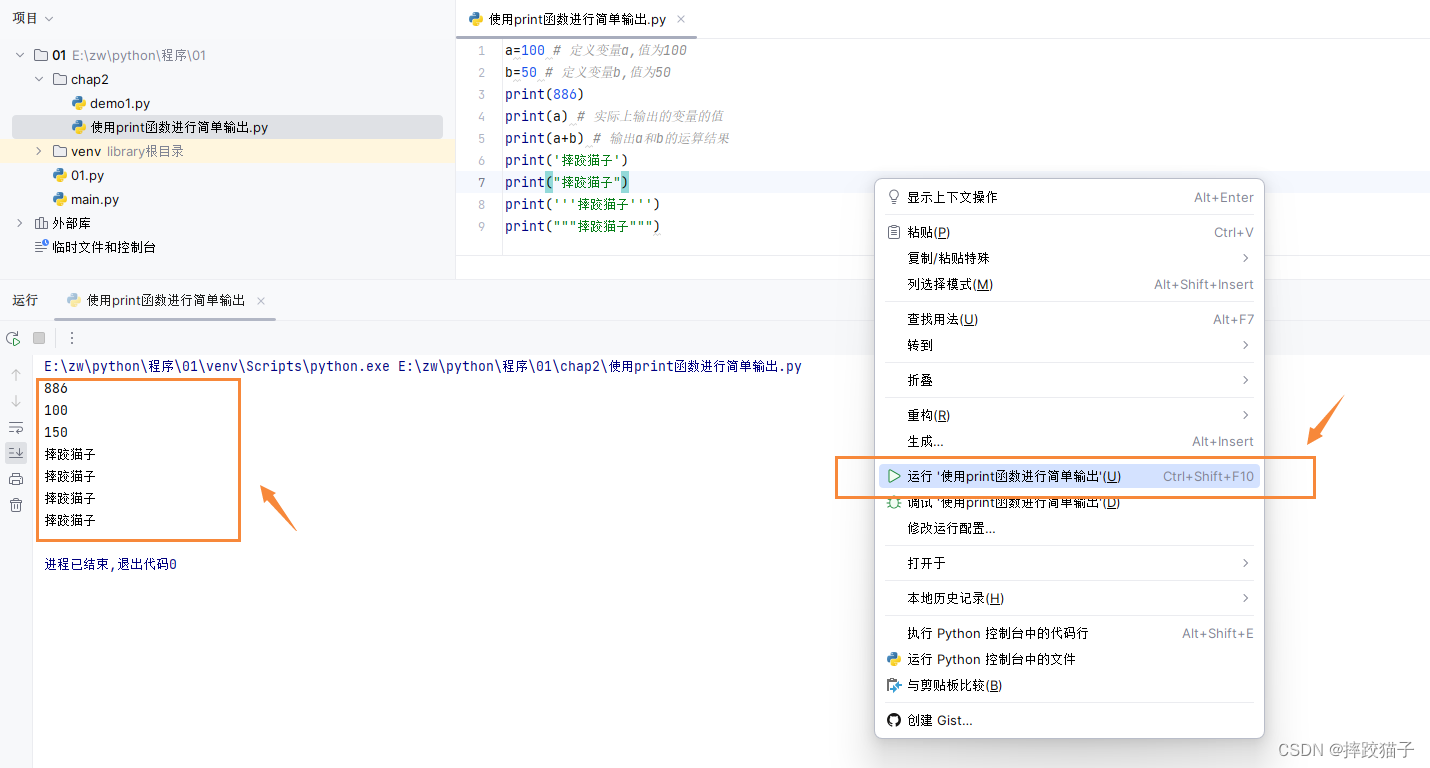Clear console with the trash can icon
Viewport: 1430px width, 768px height.
tap(16, 505)
